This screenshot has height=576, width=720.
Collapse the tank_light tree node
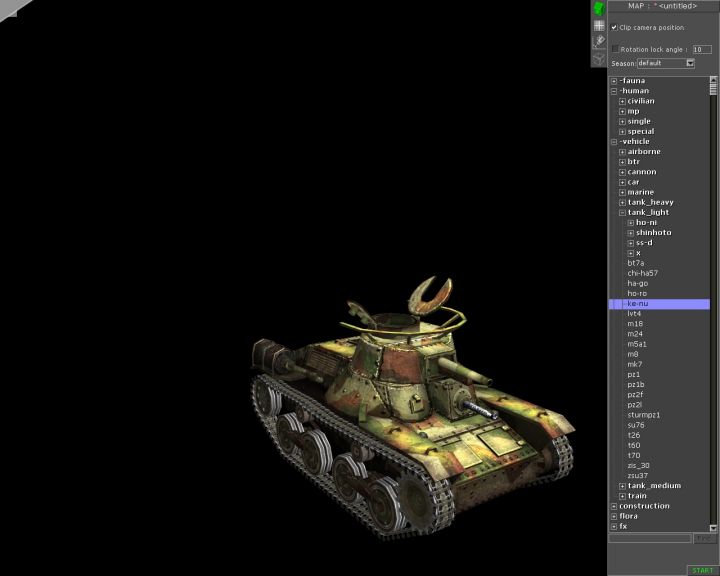[x=622, y=212]
